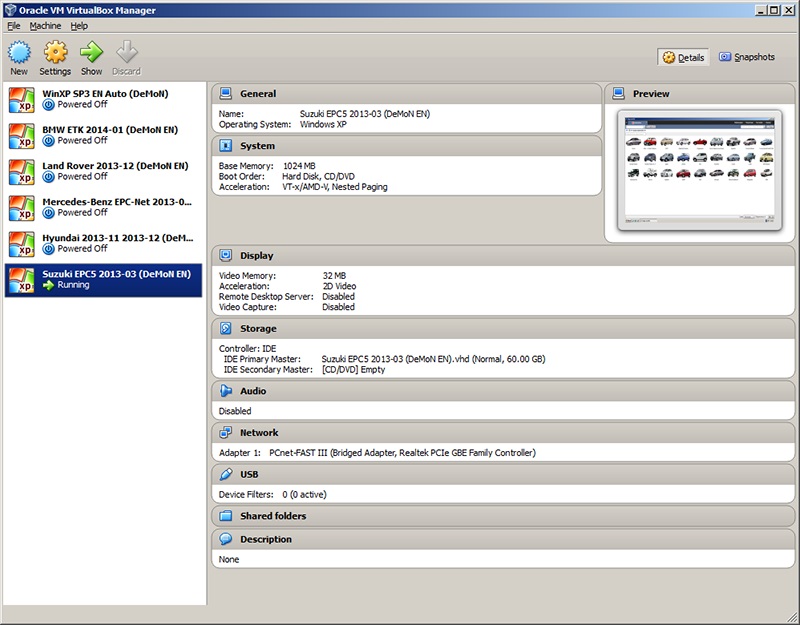Open the System settings header link
Image resolution: width=800 pixels, height=625 pixels.
[x=258, y=146]
